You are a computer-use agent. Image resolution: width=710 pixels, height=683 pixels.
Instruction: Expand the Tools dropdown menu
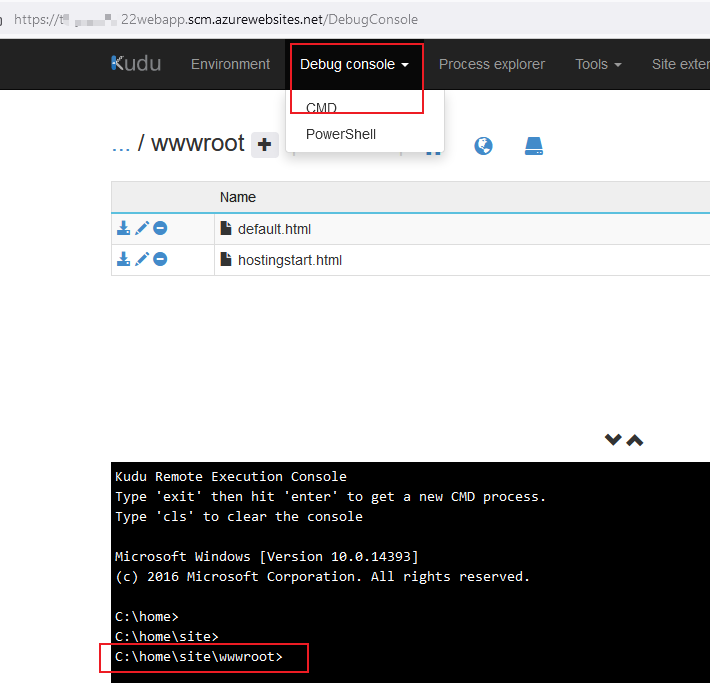click(x=598, y=64)
